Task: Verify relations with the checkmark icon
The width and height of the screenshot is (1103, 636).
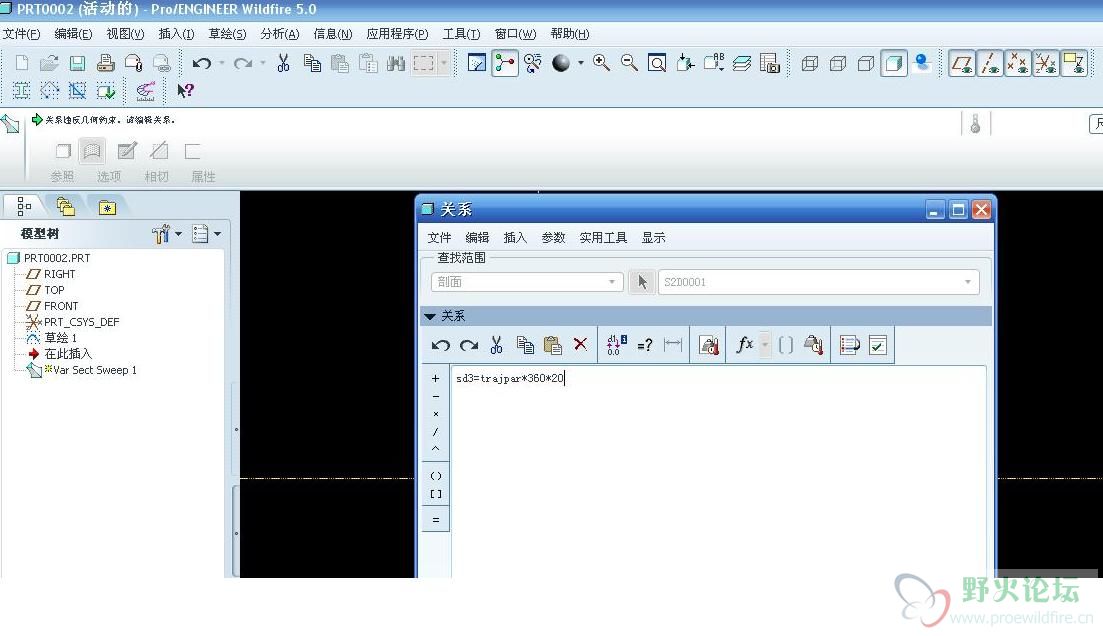Action: [x=878, y=345]
